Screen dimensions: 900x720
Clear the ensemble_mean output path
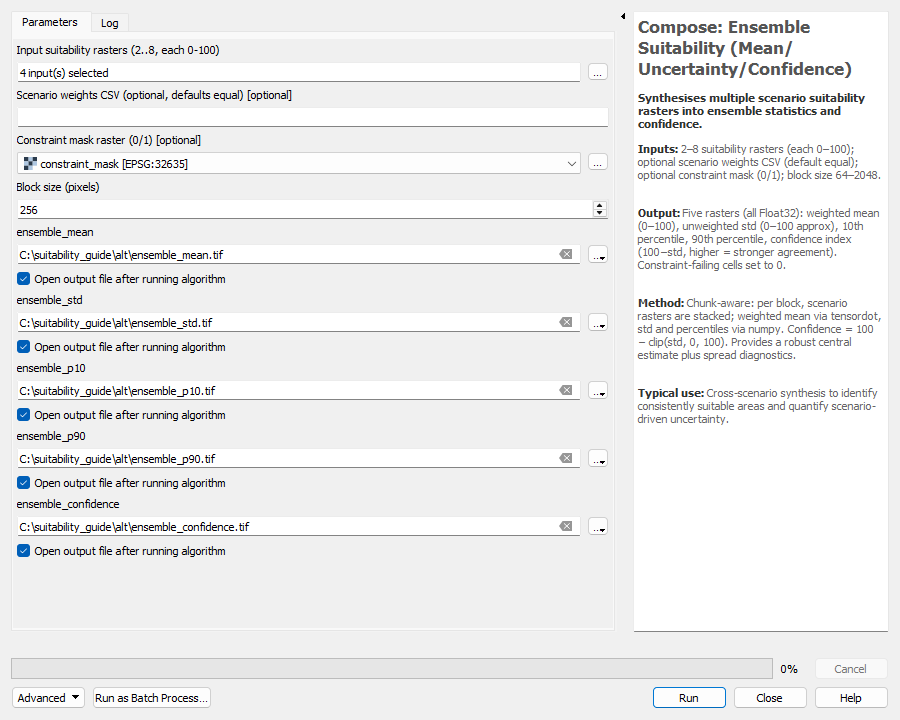566,254
